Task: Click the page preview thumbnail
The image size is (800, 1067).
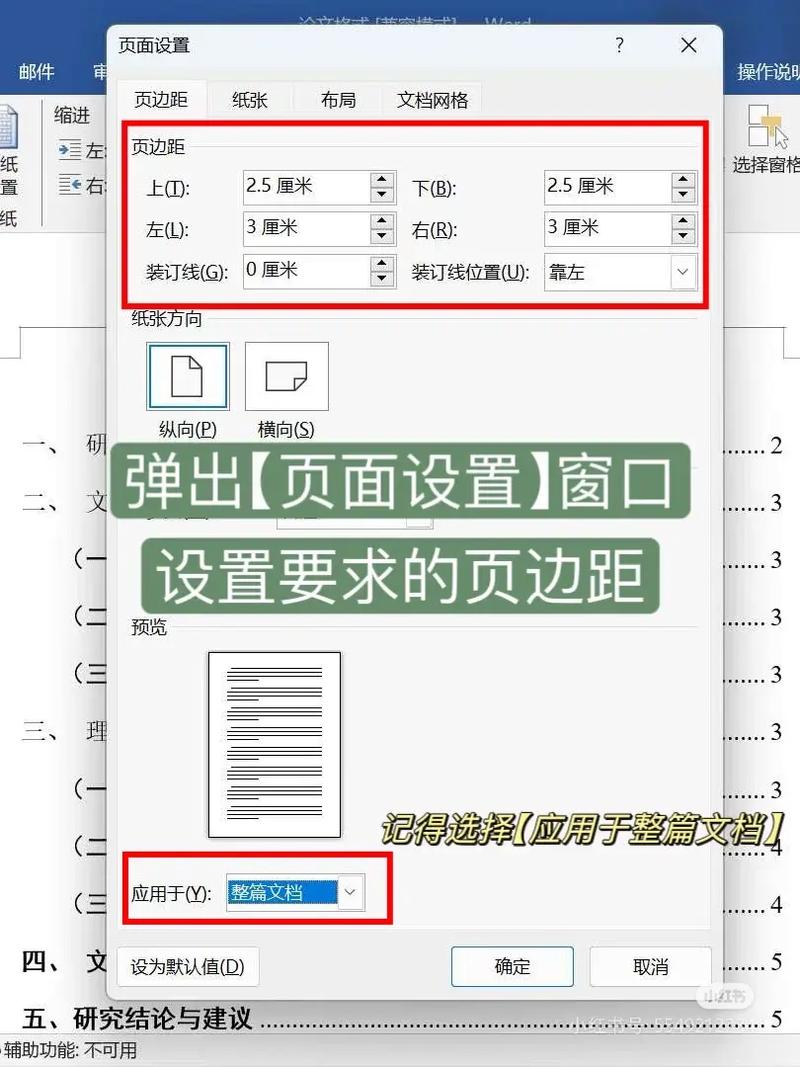Action: pos(274,744)
